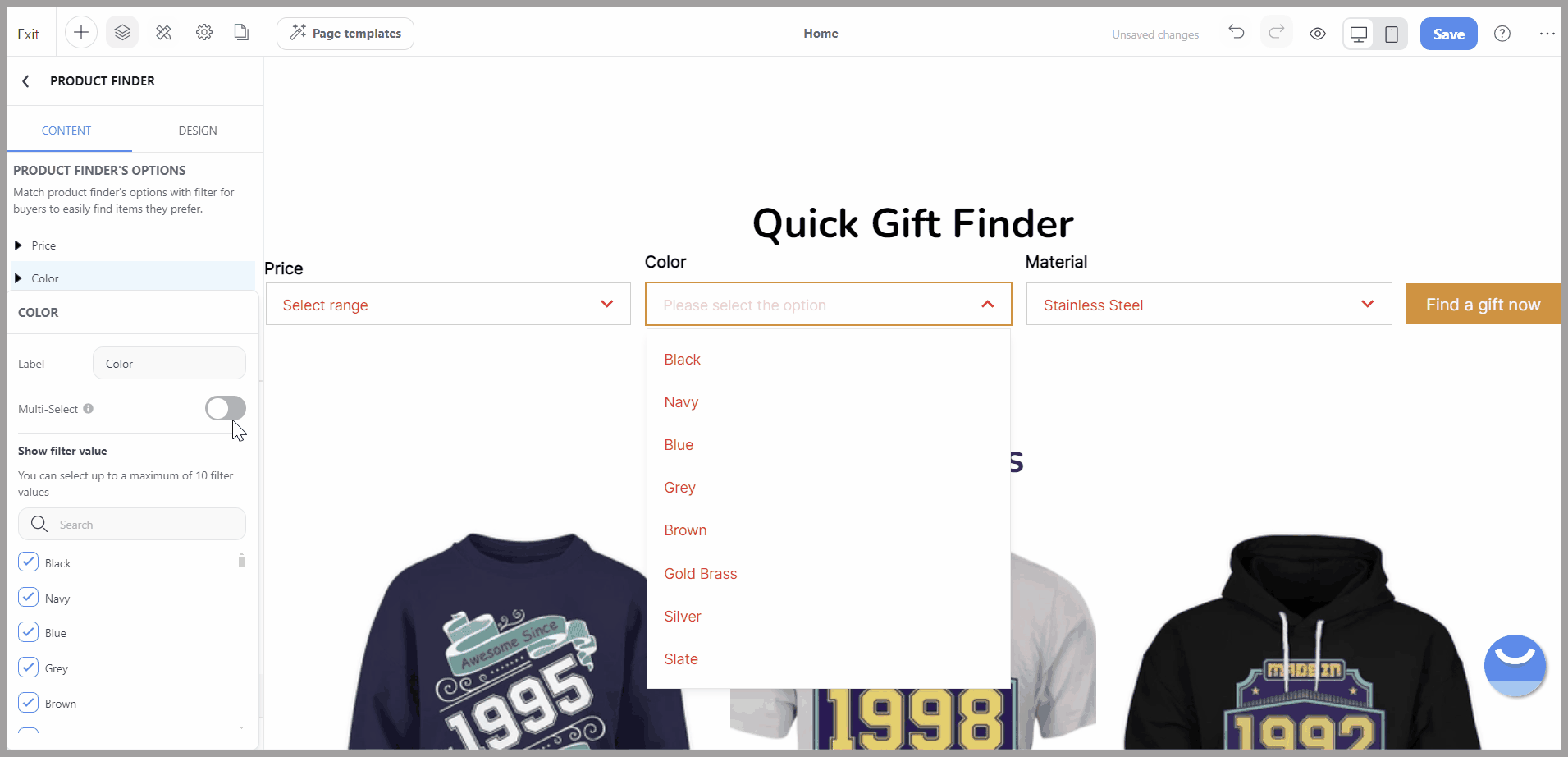
Task: Uncheck the Black filter value
Action: pyautogui.click(x=29, y=562)
